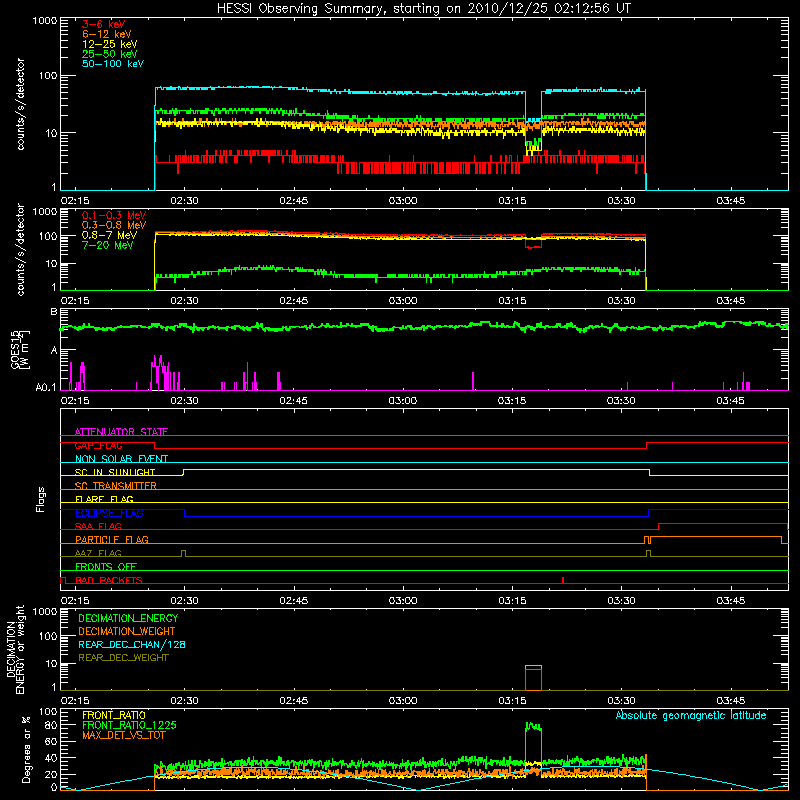Click the 0.3-0.8 MeV legend label

click(x=114, y=225)
